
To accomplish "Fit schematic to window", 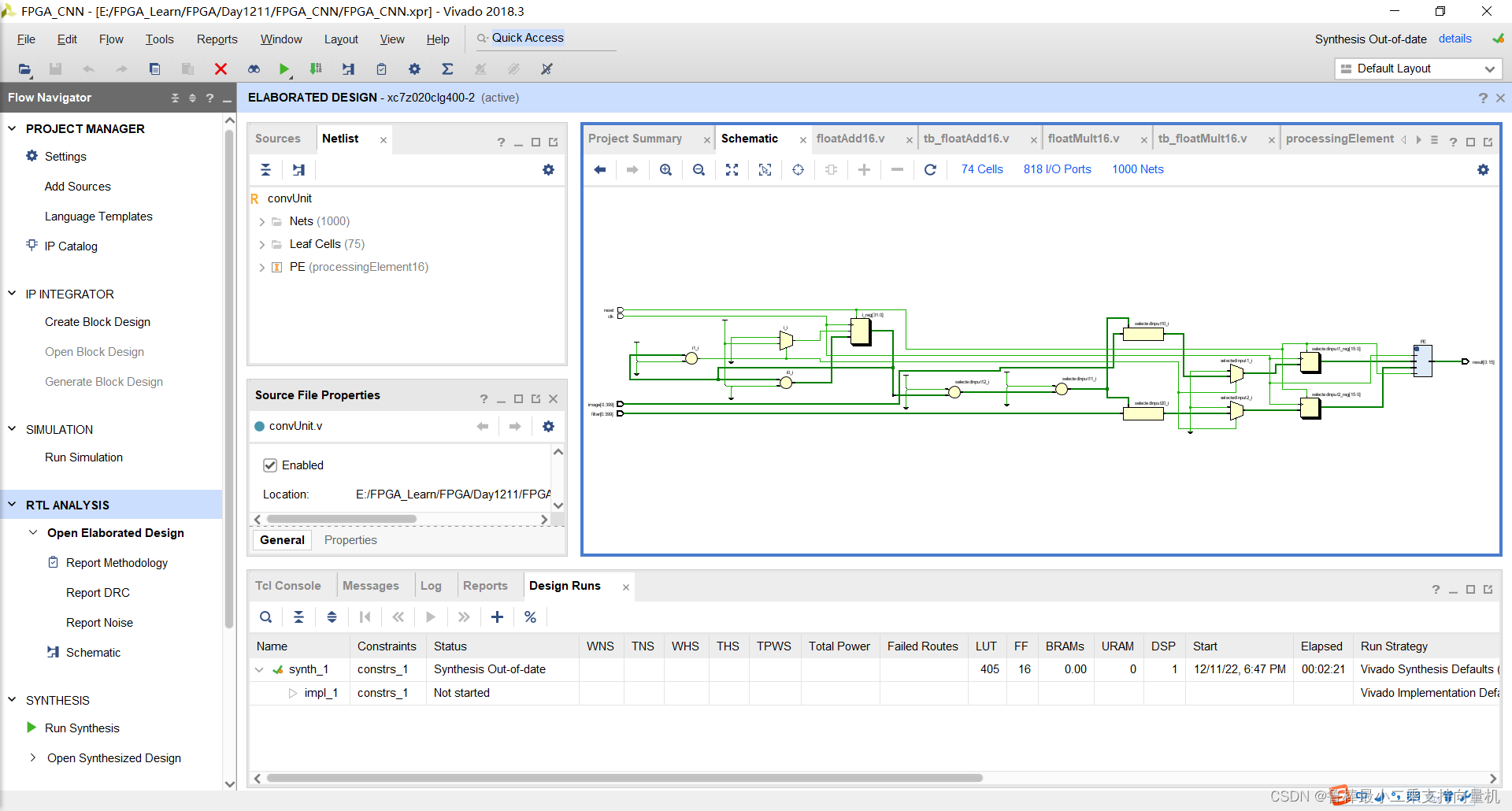I will click(732, 169).
